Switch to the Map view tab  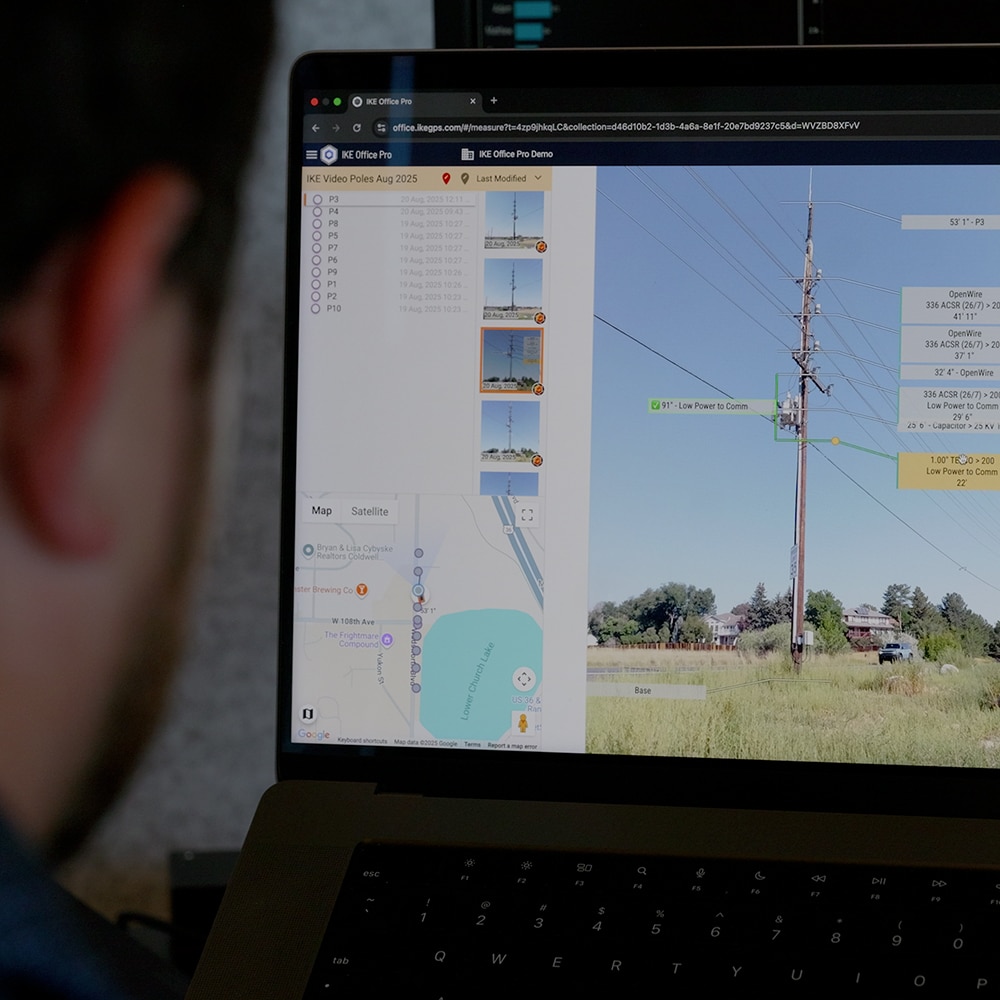pos(321,511)
